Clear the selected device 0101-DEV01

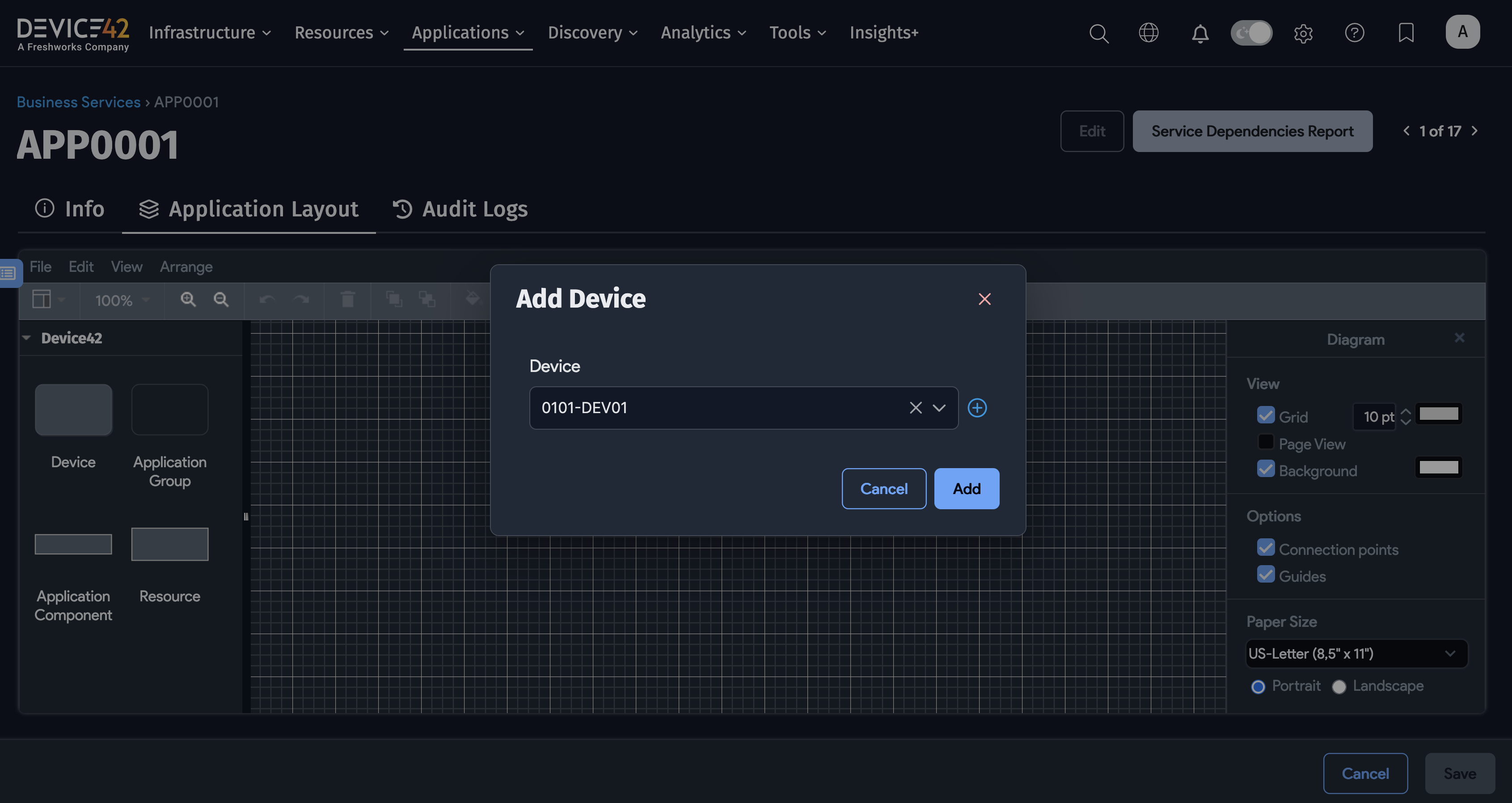[915, 407]
